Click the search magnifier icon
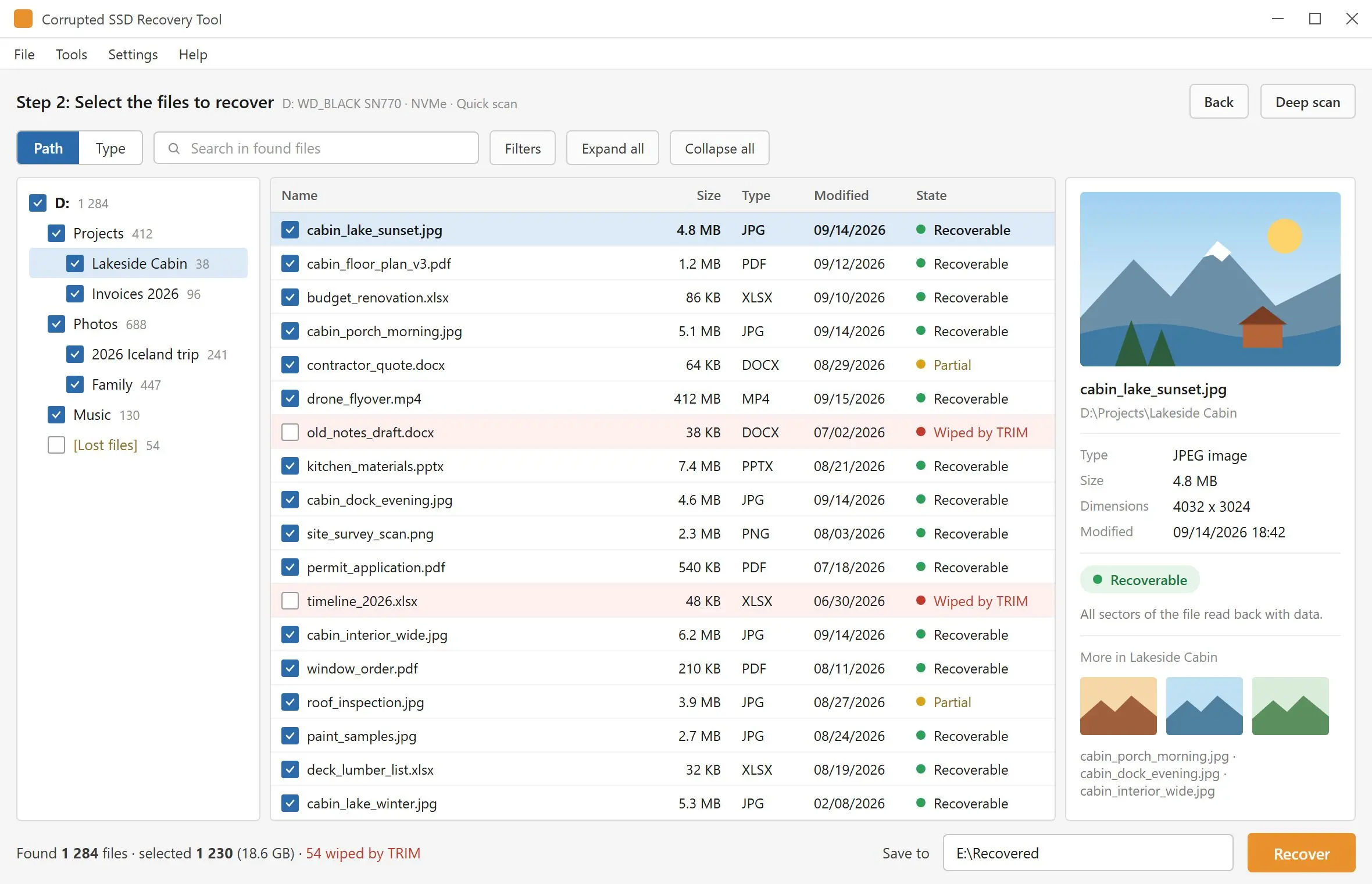Image resolution: width=1372 pixels, height=884 pixels. [174, 148]
